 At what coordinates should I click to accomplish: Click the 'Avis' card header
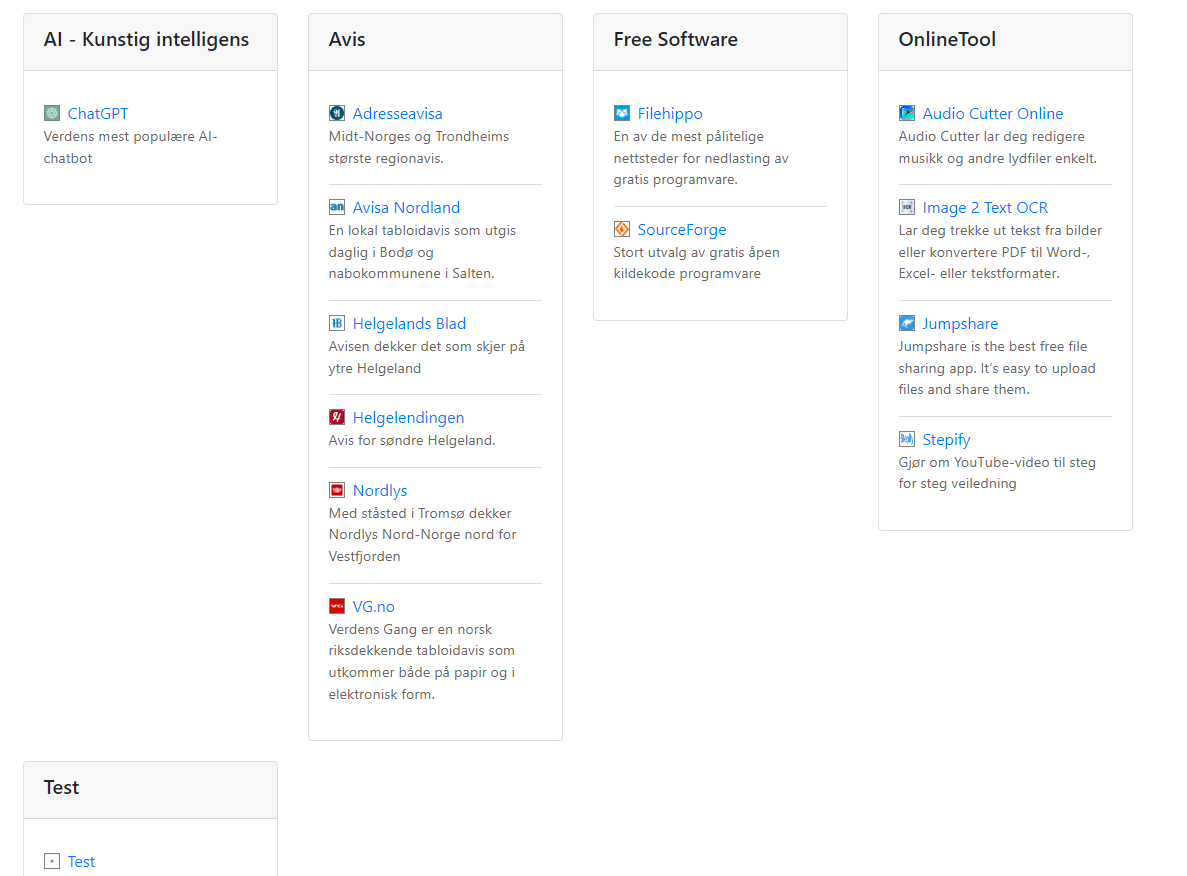[x=435, y=42]
